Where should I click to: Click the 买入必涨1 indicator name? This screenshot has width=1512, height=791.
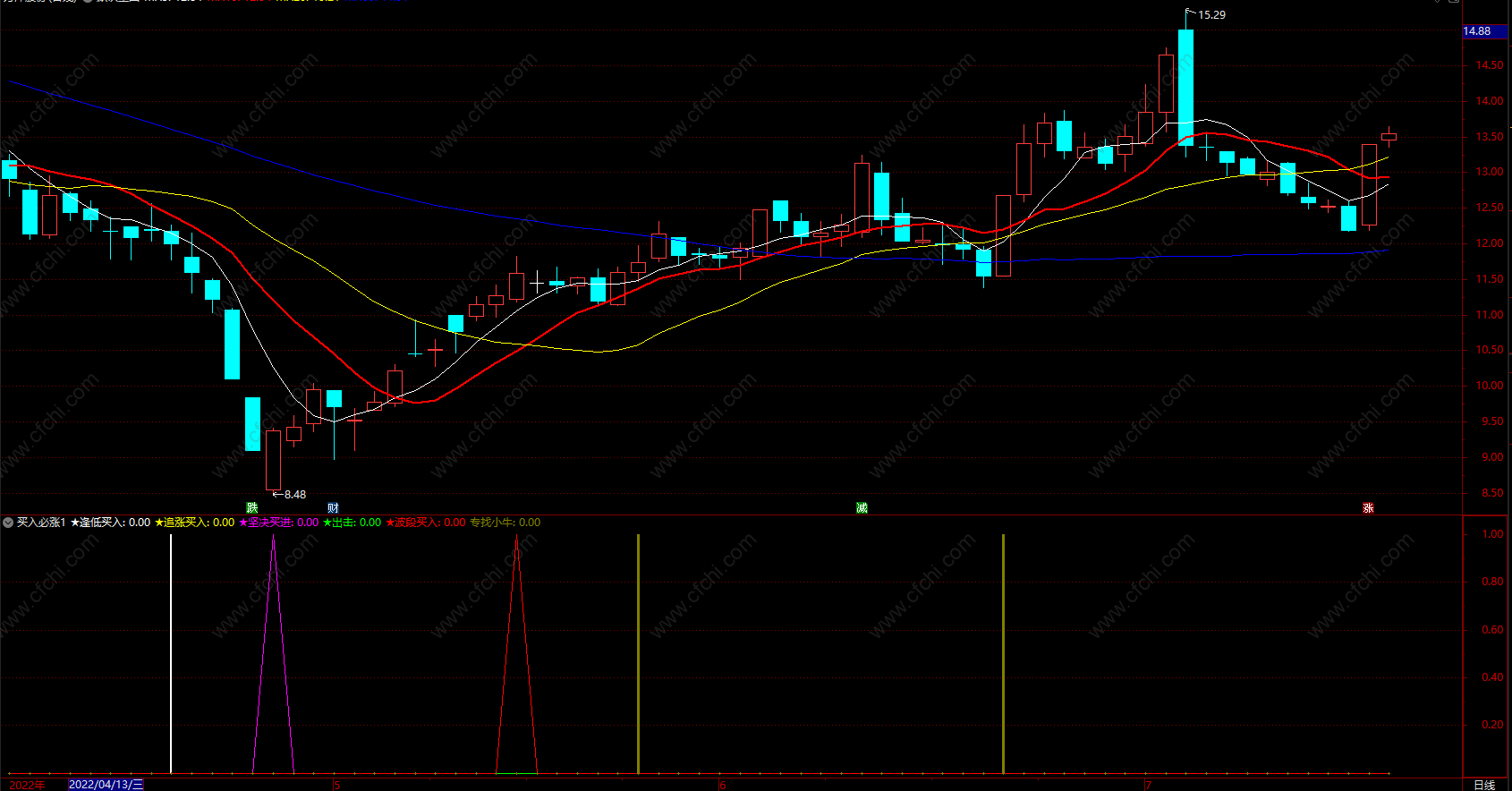(41, 523)
